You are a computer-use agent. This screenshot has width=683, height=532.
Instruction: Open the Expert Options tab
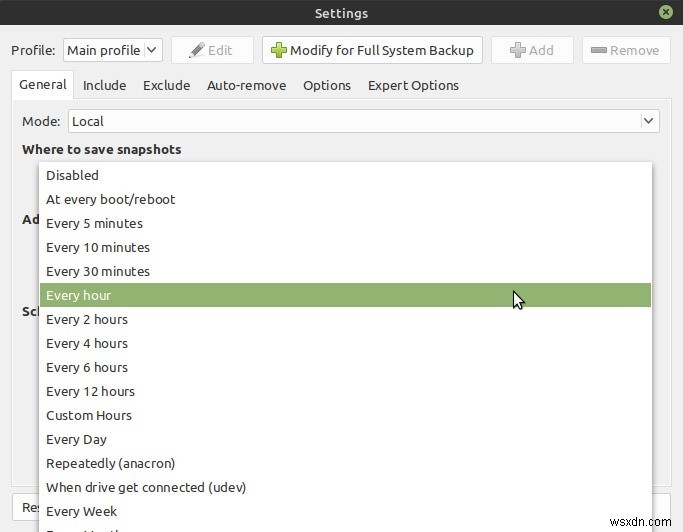tap(413, 85)
